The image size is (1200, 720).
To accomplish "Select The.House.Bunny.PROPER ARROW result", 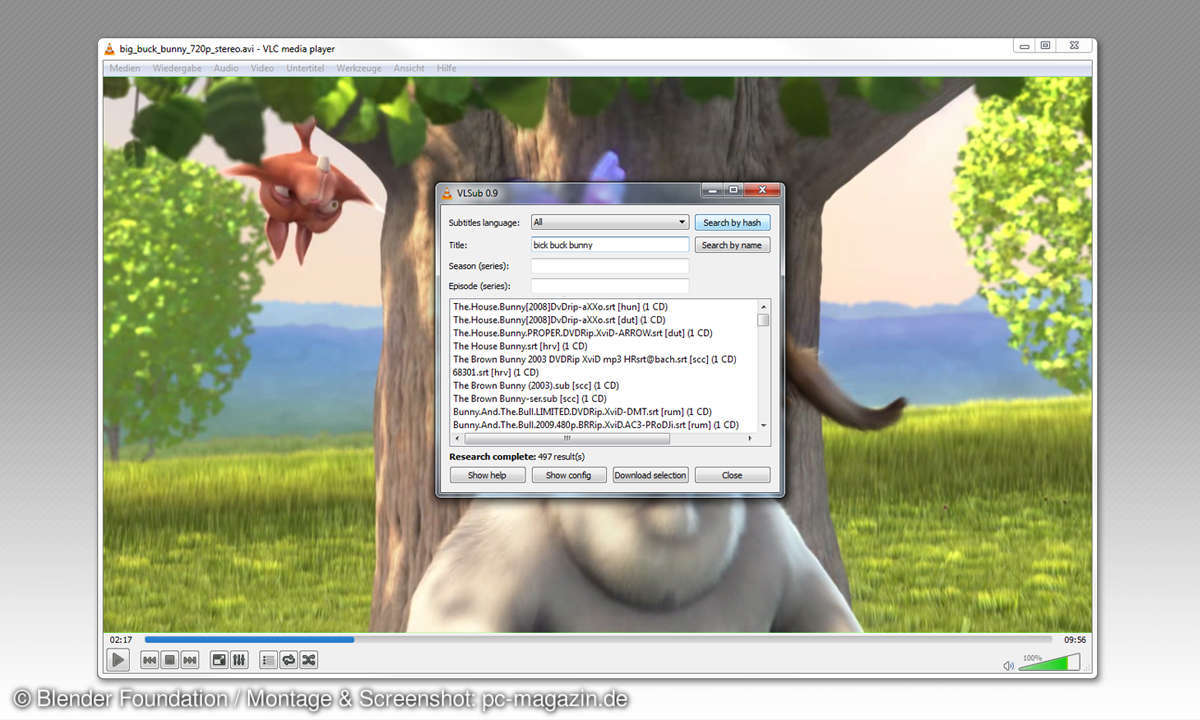I will (582, 333).
